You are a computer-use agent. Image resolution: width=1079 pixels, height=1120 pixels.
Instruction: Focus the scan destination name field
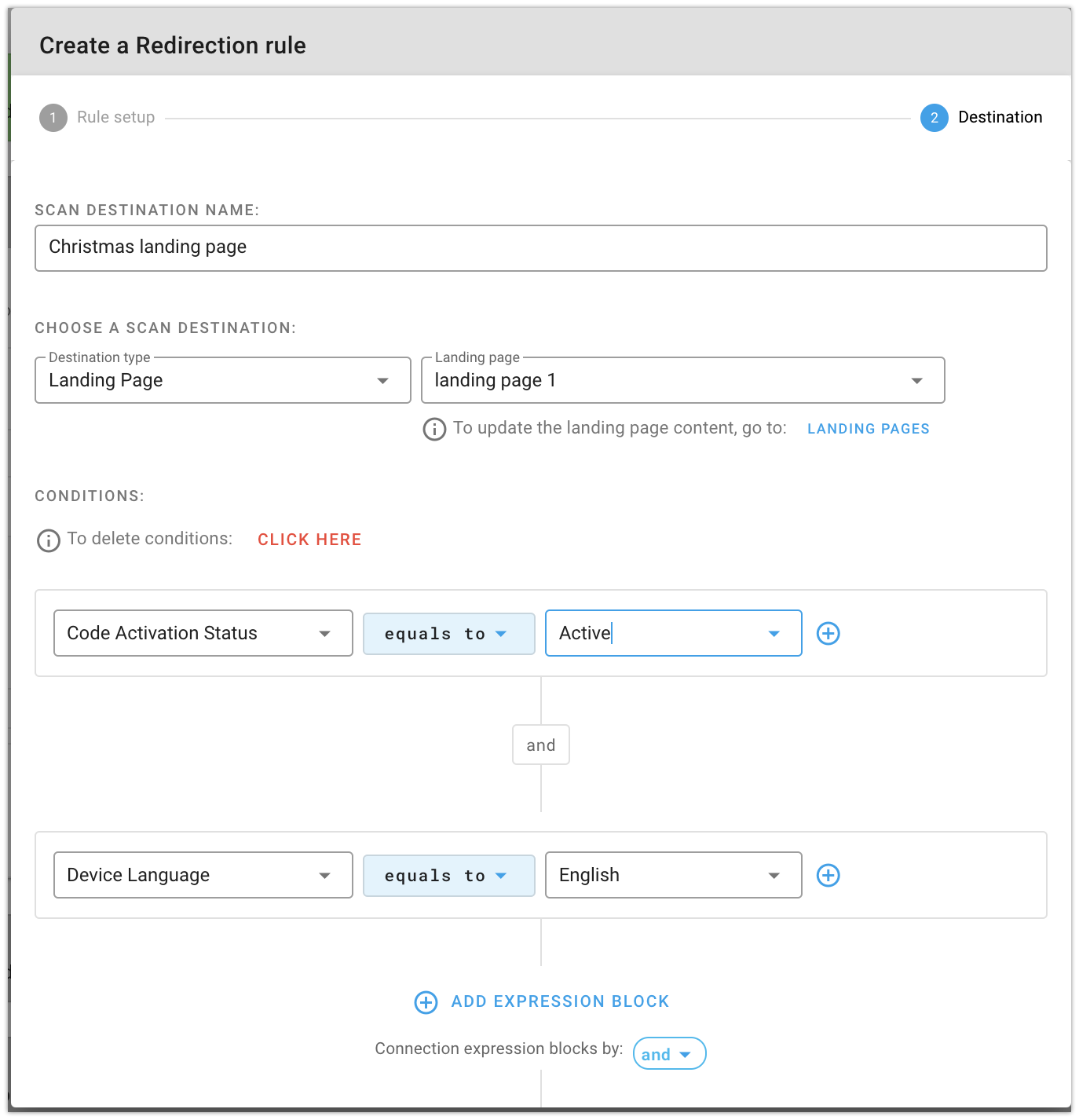click(541, 248)
